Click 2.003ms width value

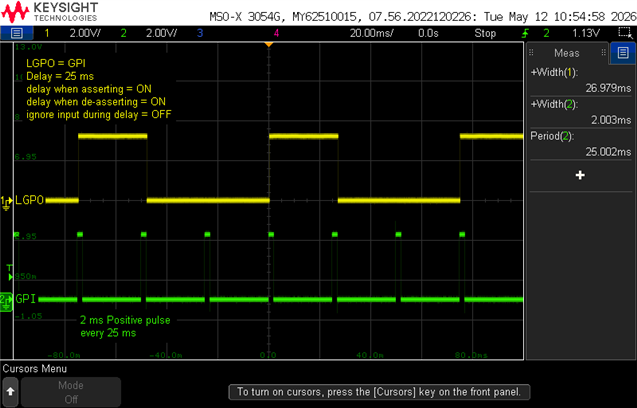point(611,120)
